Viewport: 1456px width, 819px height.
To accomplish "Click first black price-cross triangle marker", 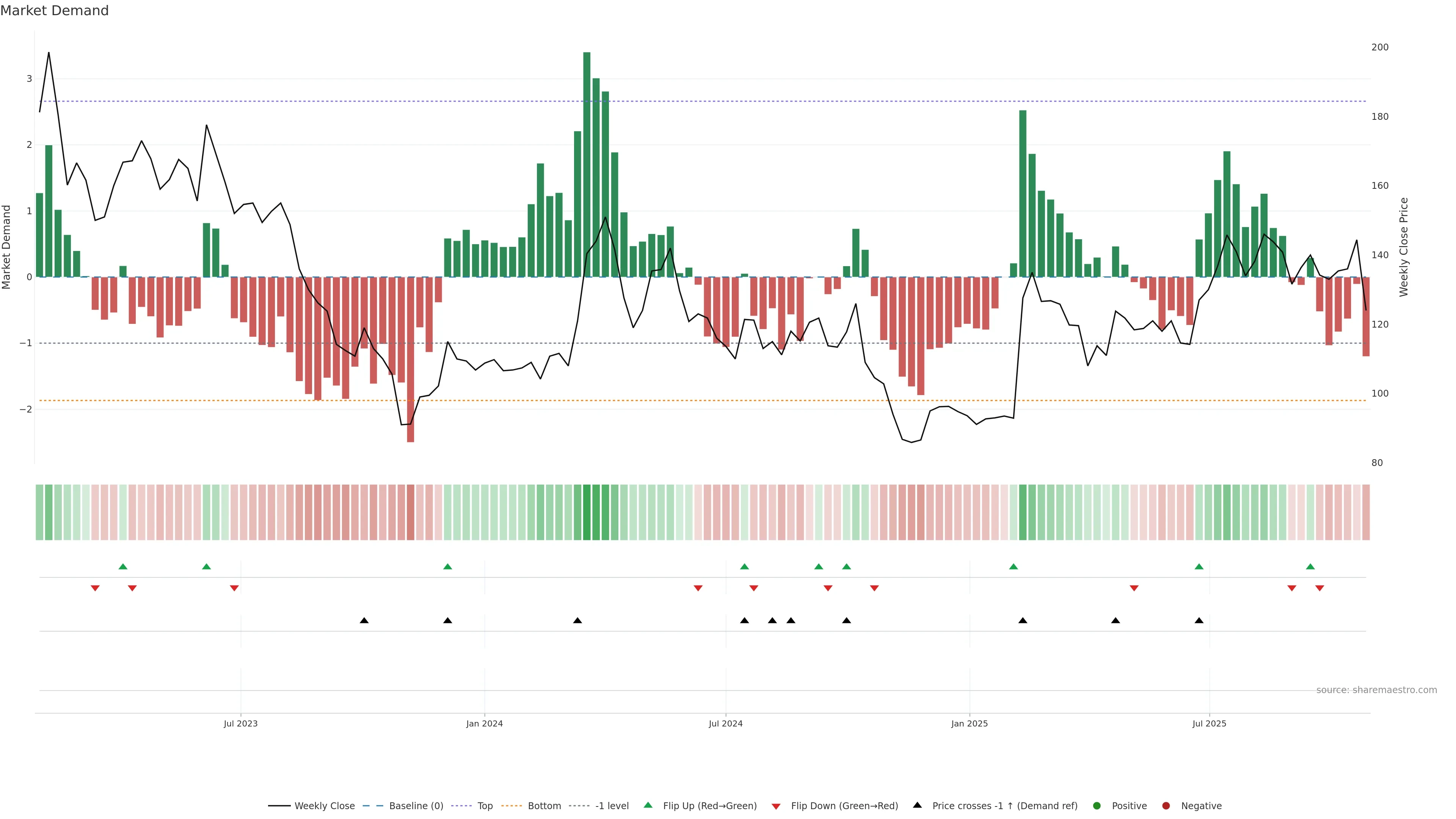I will click(364, 621).
